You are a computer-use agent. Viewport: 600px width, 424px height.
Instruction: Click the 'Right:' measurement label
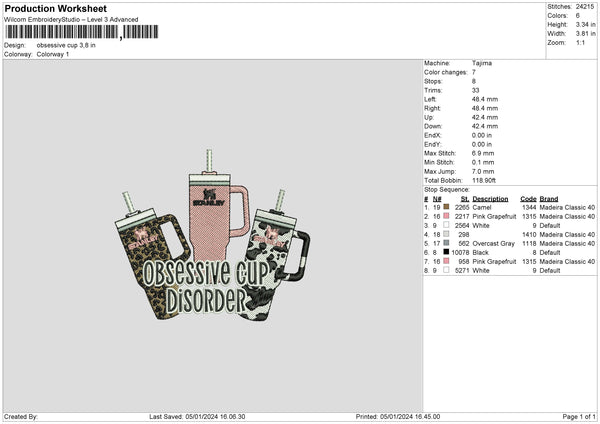click(x=432, y=108)
